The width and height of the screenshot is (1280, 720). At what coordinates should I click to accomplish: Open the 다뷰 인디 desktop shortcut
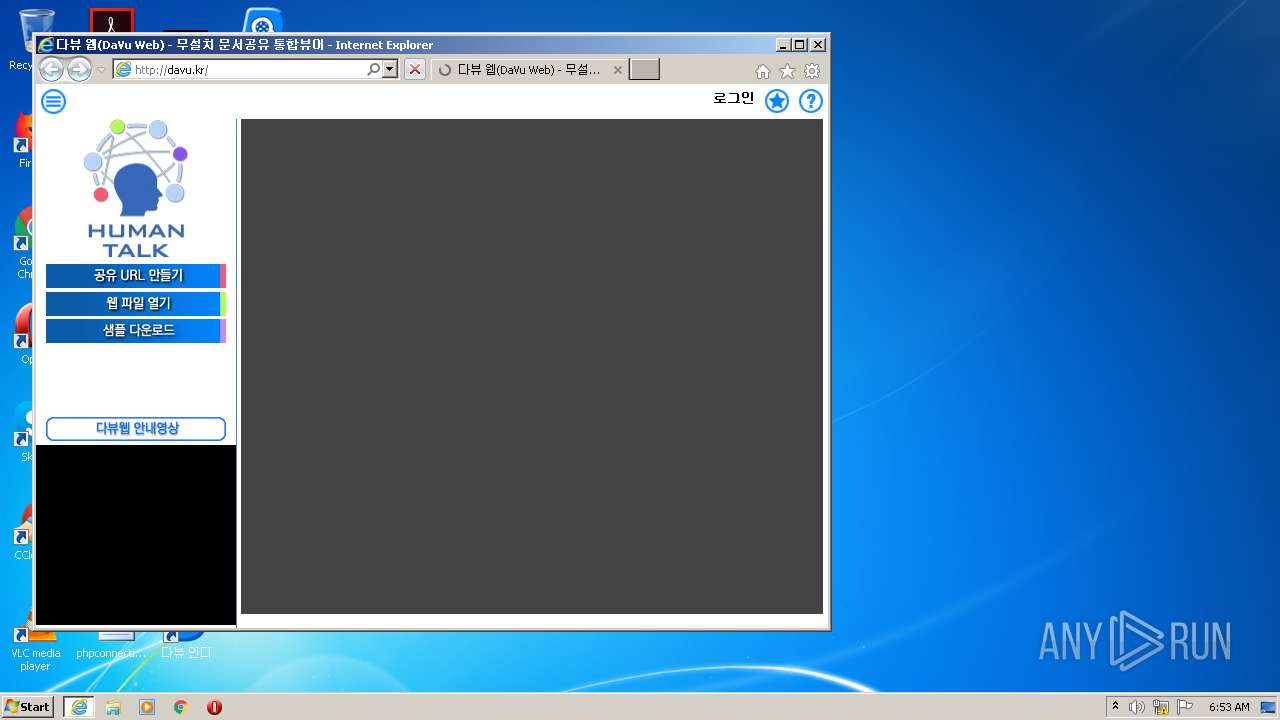pos(186,645)
